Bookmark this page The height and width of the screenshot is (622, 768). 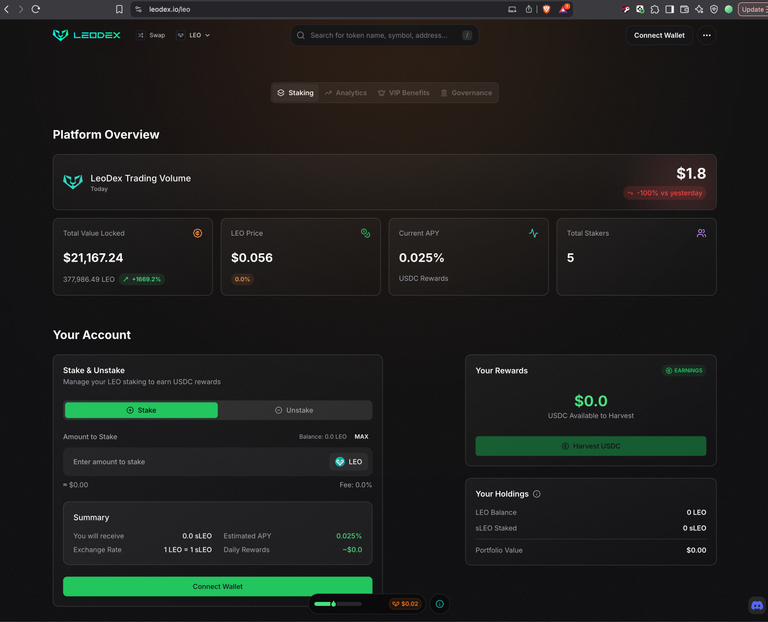(119, 9)
